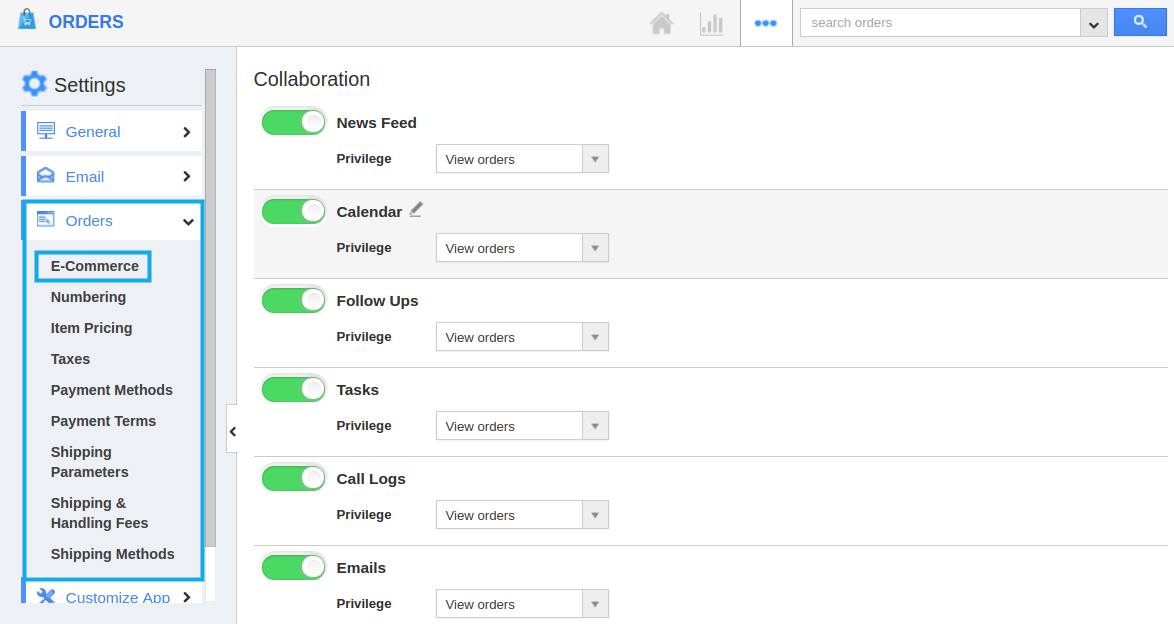
Task: Click the Customize App tools icon
Action: coord(46,596)
